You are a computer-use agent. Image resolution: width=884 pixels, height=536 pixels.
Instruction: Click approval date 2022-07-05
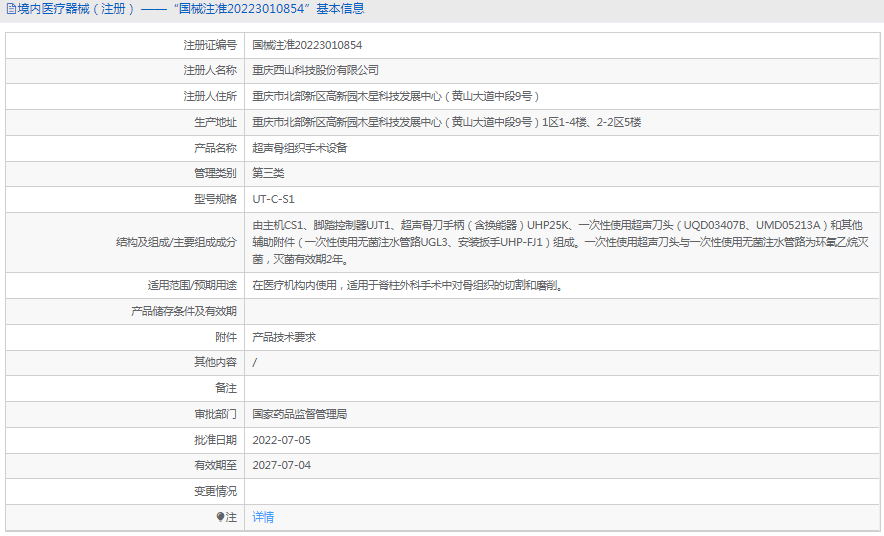point(281,440)
